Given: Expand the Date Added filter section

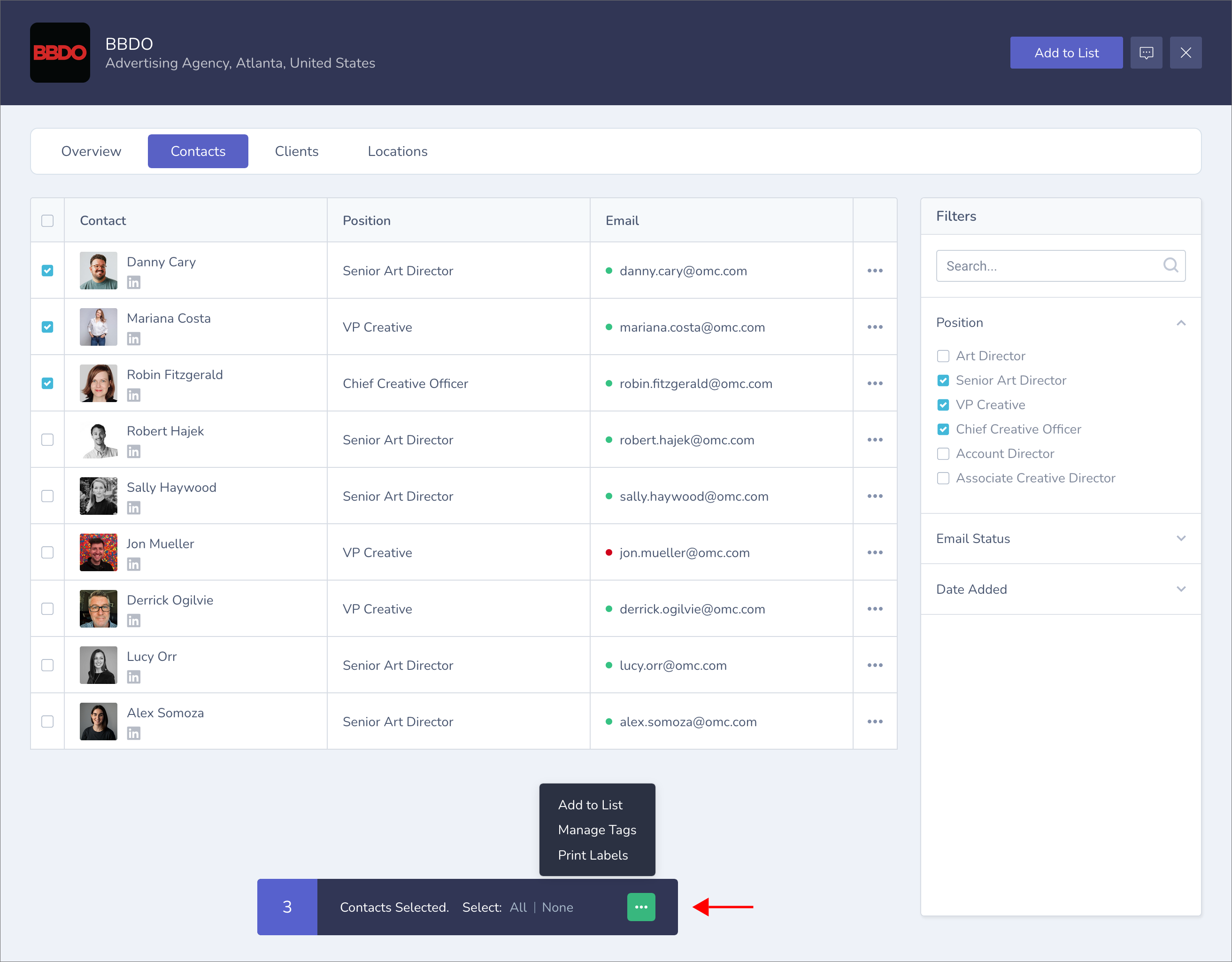Looking at the screenshot, I should (1181, 589).
